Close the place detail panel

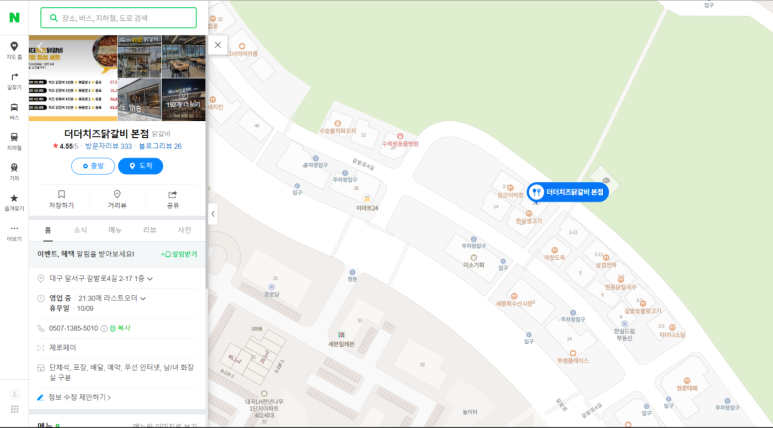coord(218,45)
